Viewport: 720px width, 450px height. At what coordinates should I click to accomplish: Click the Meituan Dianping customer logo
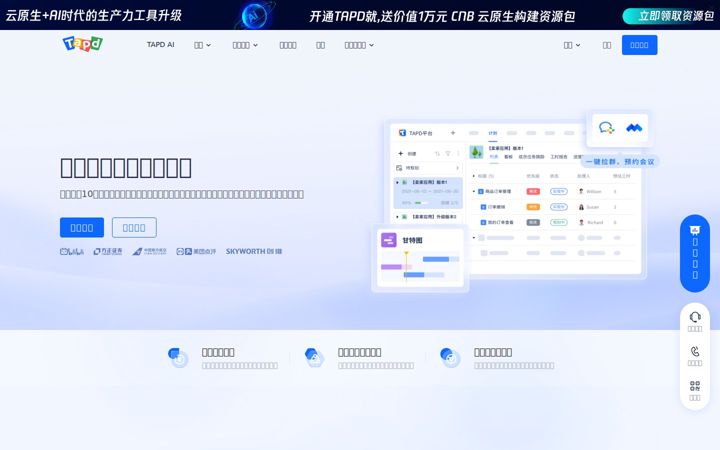coord(196,251)
